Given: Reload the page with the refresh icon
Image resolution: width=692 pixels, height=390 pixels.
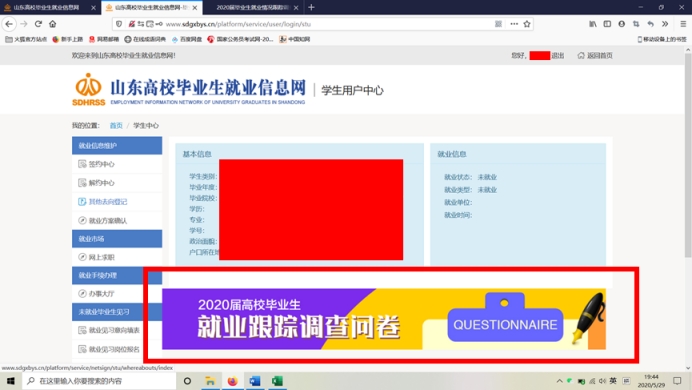Looking at the screenshot, I should pos(38,24).
